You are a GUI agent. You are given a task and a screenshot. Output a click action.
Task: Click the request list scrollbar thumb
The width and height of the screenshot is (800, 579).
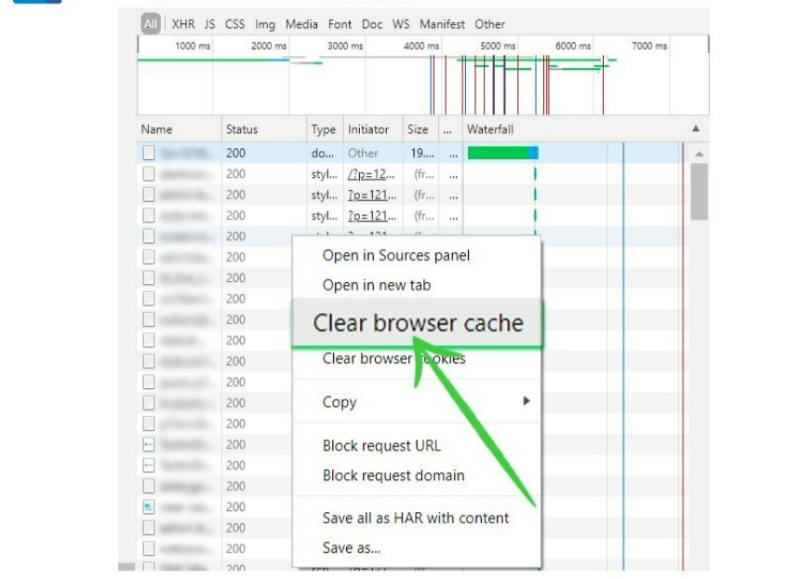[x=699, y=191]
